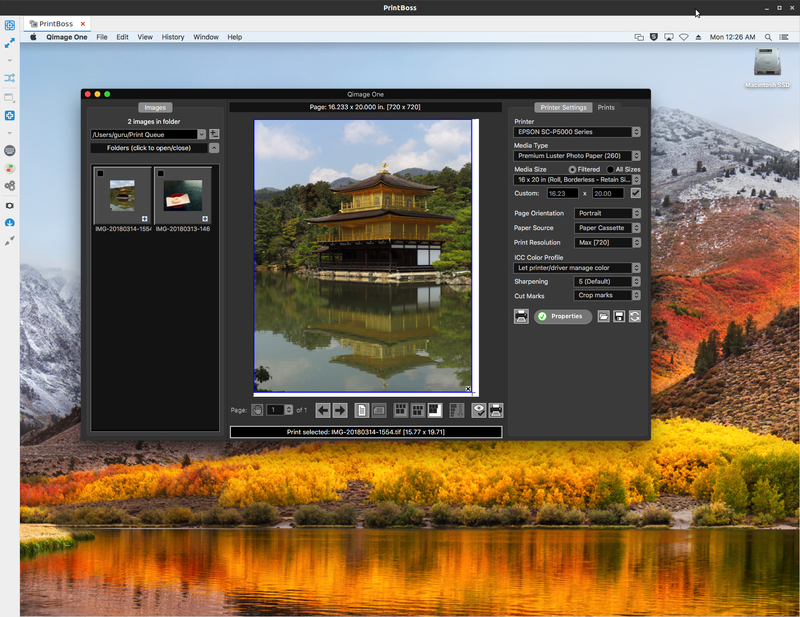Save printer settings with floppy icon
This screenshot has width=800, height=617.
pyautogui.click(x=619, y=316)
